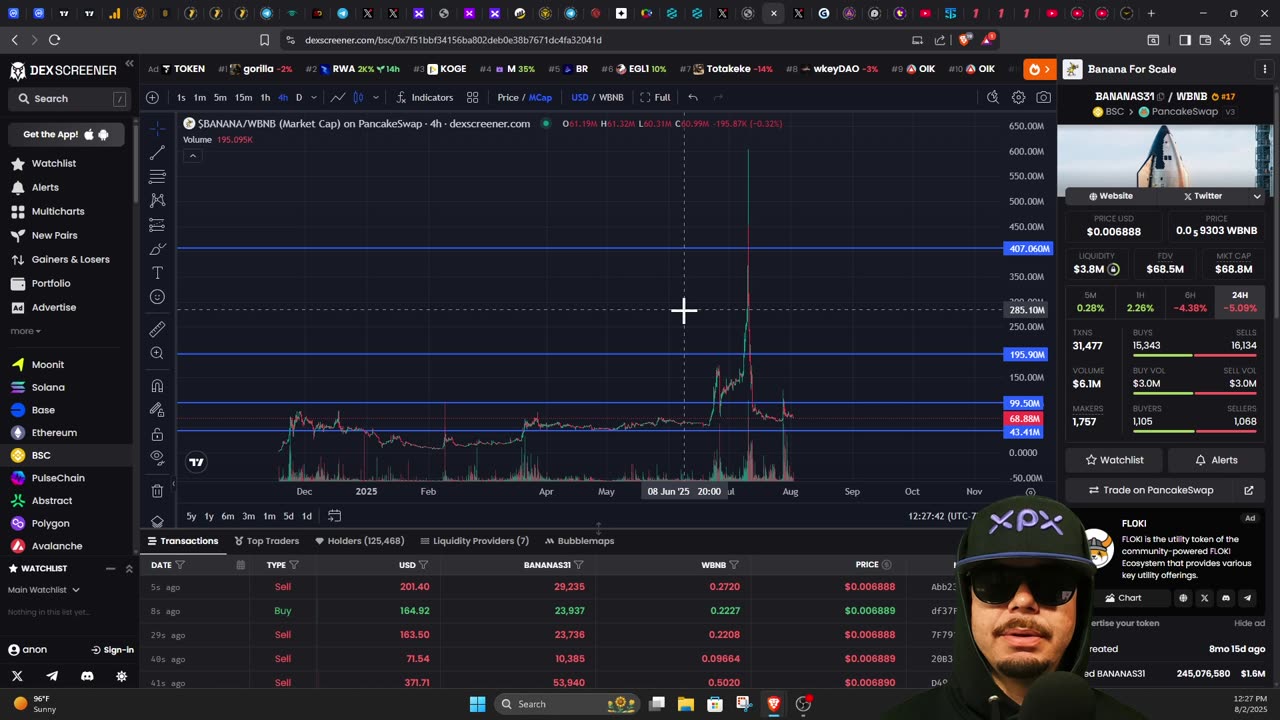
Task: Add pair to Watchlist button
Action: click(x=1114, y=460)
